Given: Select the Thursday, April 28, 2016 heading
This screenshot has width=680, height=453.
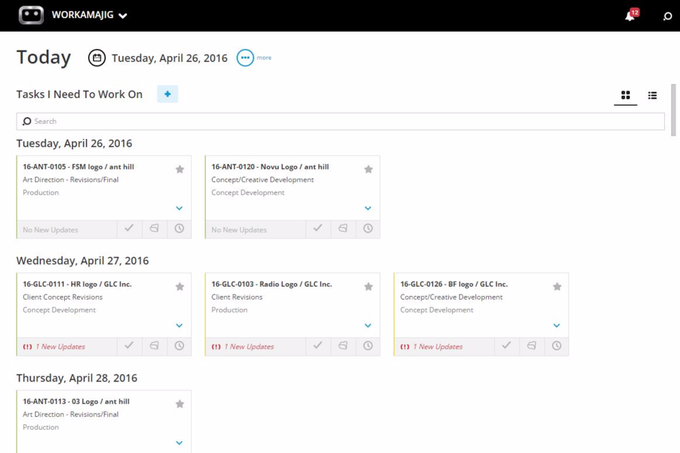Looking at the screenshot, I should (77, 378).
